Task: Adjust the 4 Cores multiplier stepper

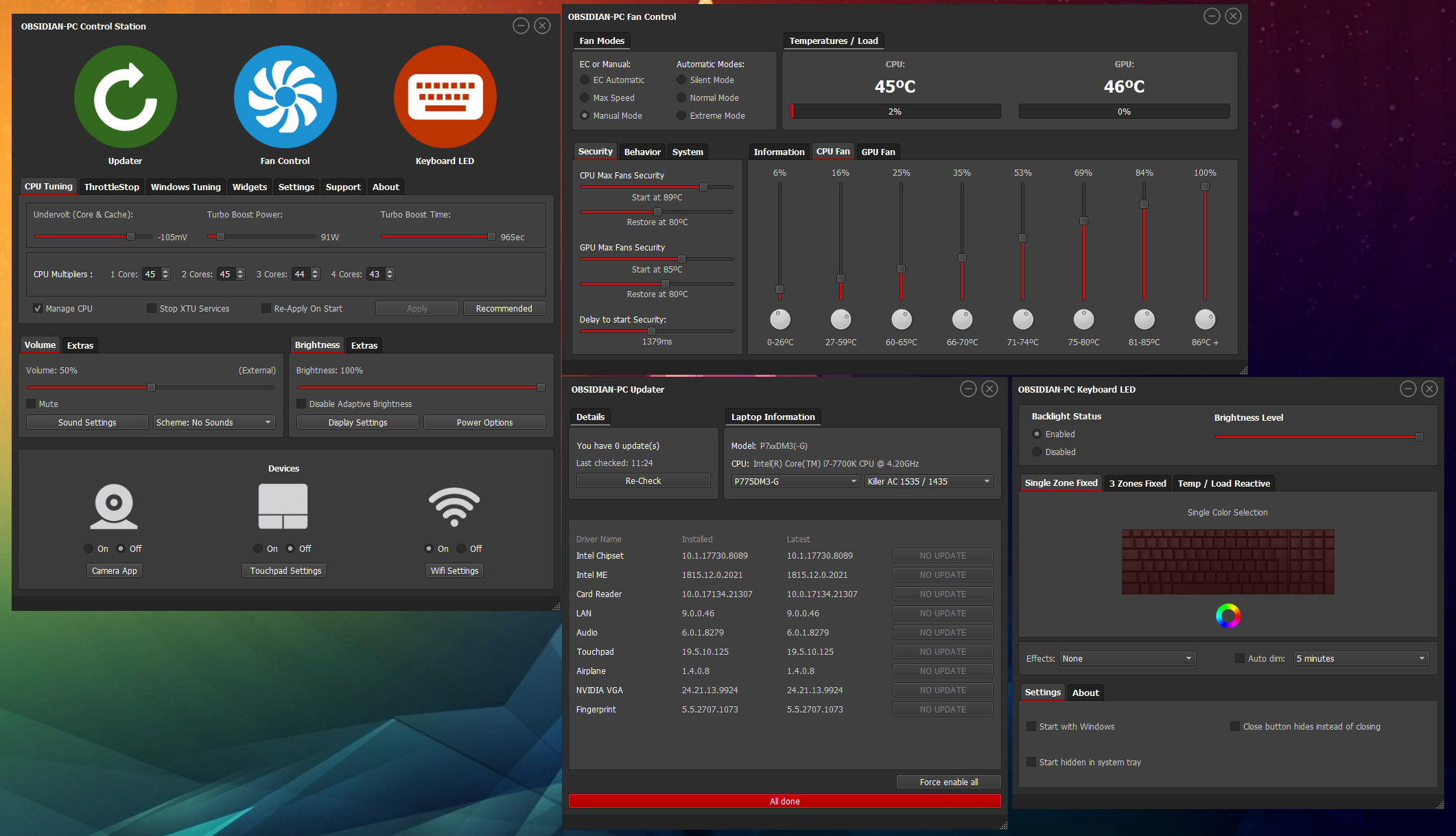Action: click(390, 274)
